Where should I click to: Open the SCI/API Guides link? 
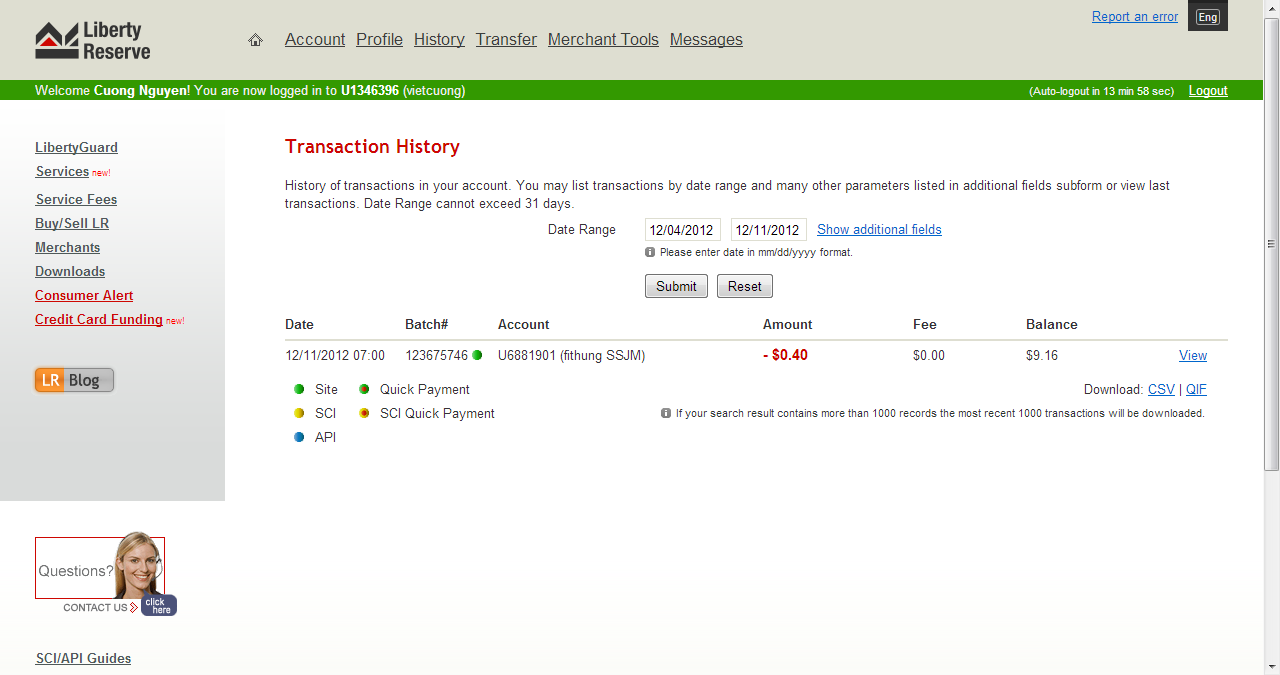[x=83, y=658]
